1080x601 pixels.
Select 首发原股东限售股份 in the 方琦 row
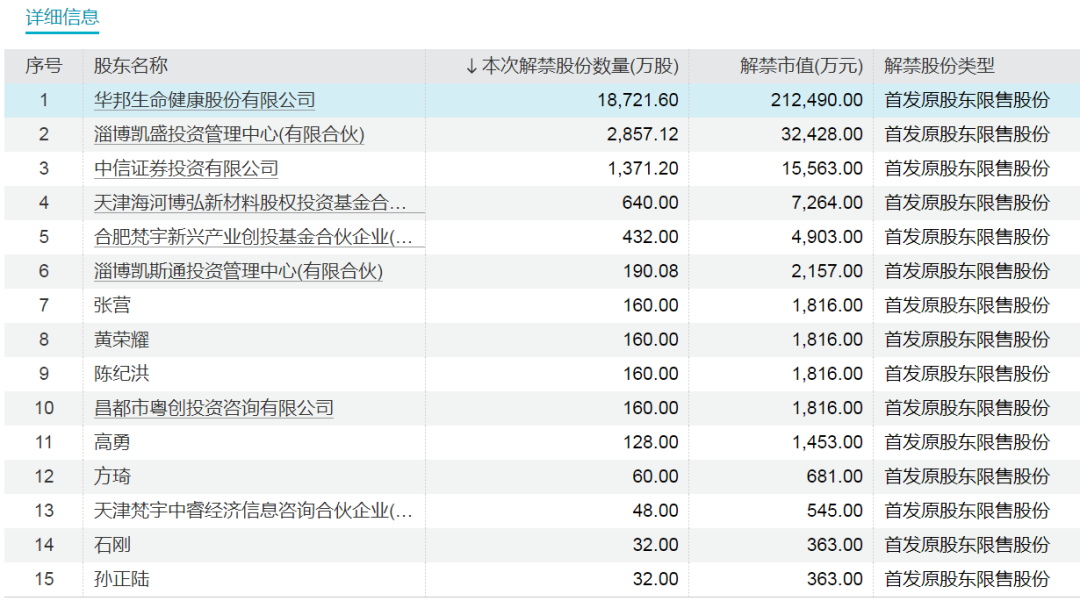(x=967, y=476)
